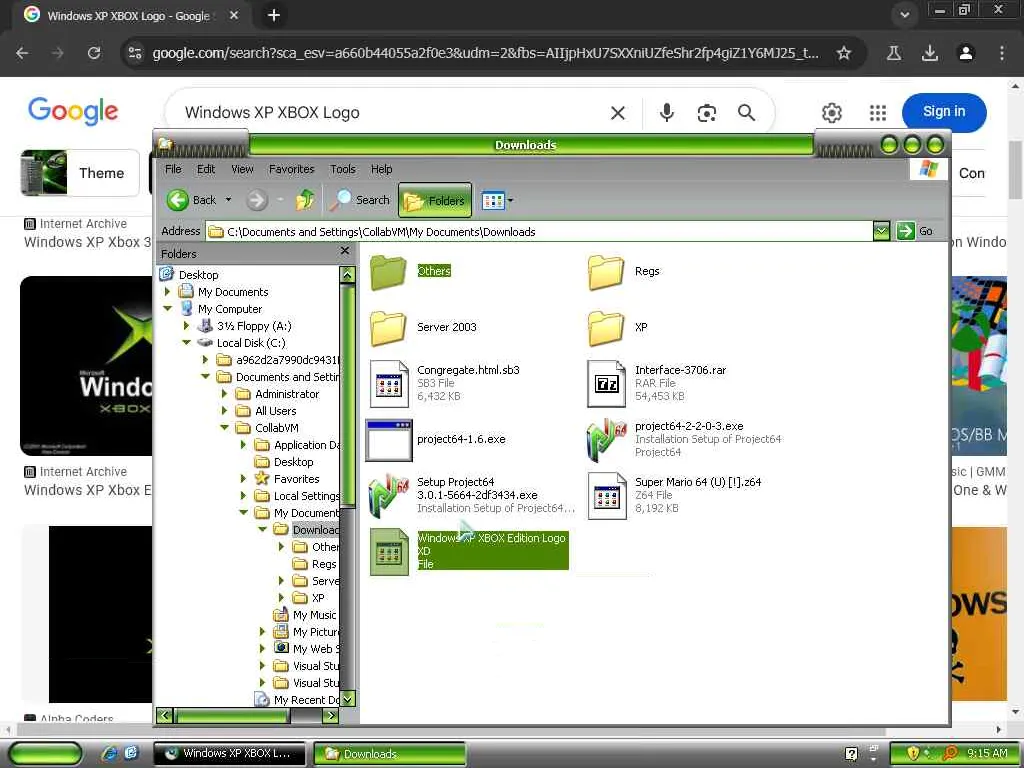Click the Go button next to address bar
1024x768 pixels.
(x=914, y=231)
